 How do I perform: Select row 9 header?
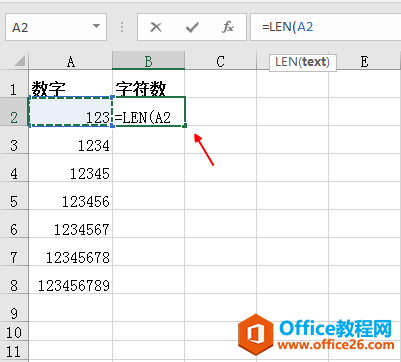point(14,308)
